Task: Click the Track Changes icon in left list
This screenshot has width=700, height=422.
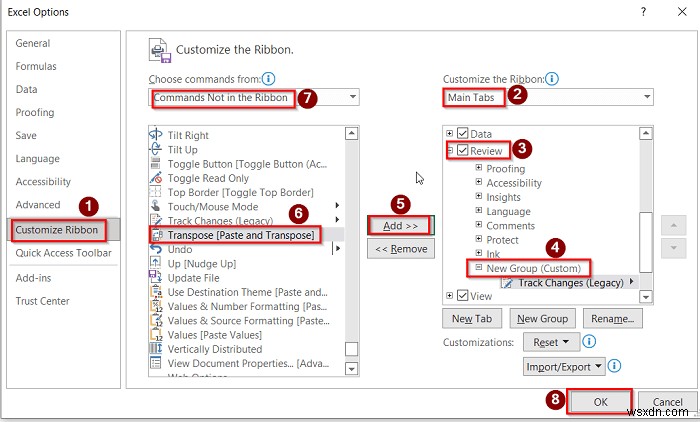Action: coord(156,220)
